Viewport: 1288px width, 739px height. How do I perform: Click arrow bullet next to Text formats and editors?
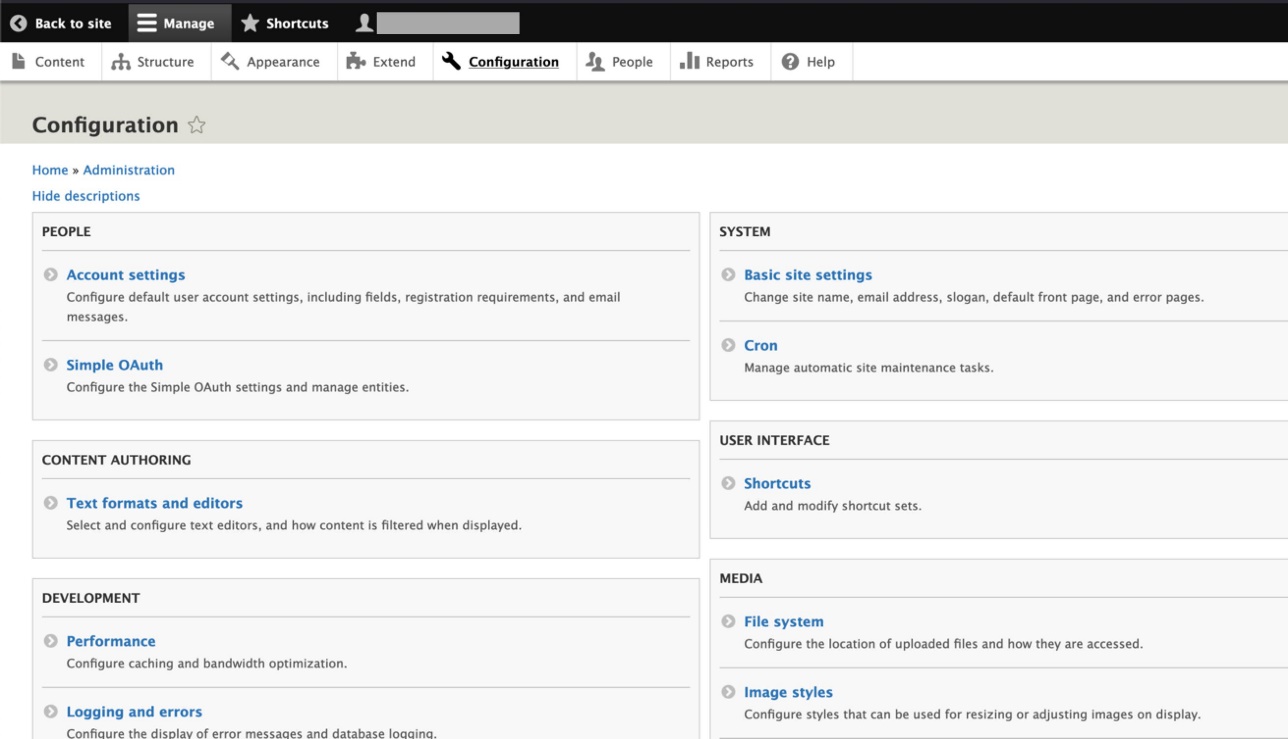51,503
